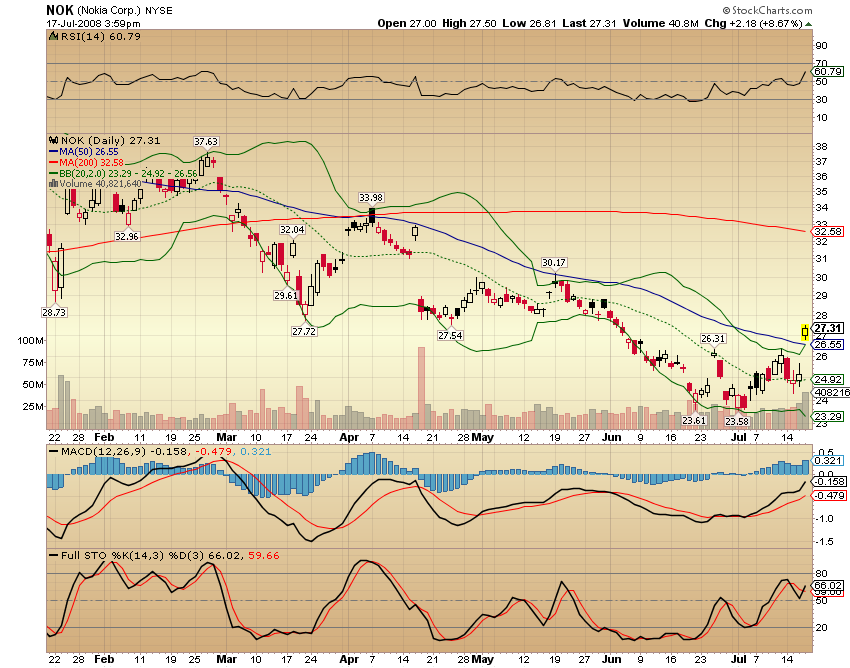The image size is (850, 668).
Task: Click the 100M volume axis label
Action: 31,341
